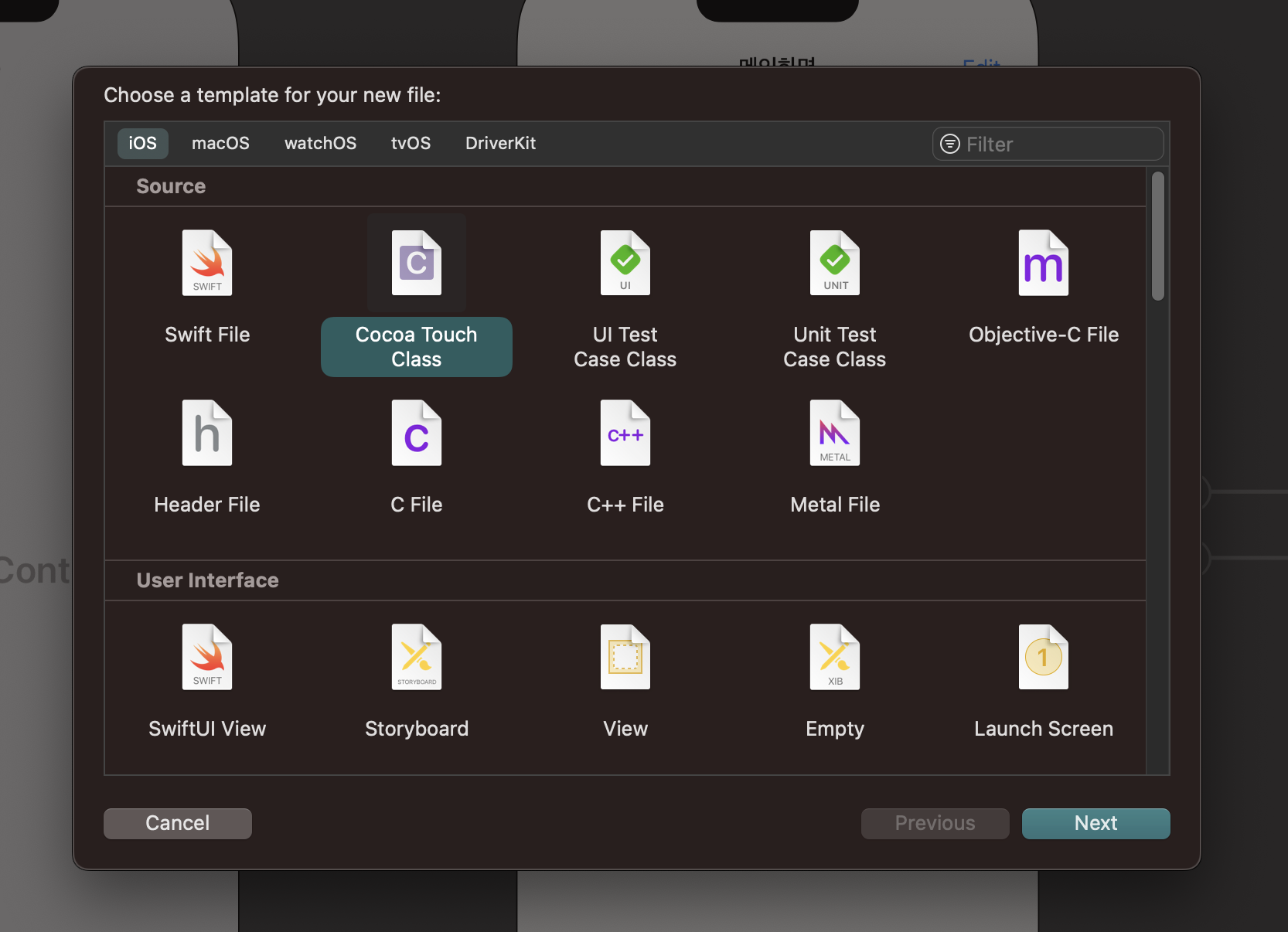Click the "Cocoa Touch Class" label
The height and width of the screenshot is (932, 1288).
point(417,347)
